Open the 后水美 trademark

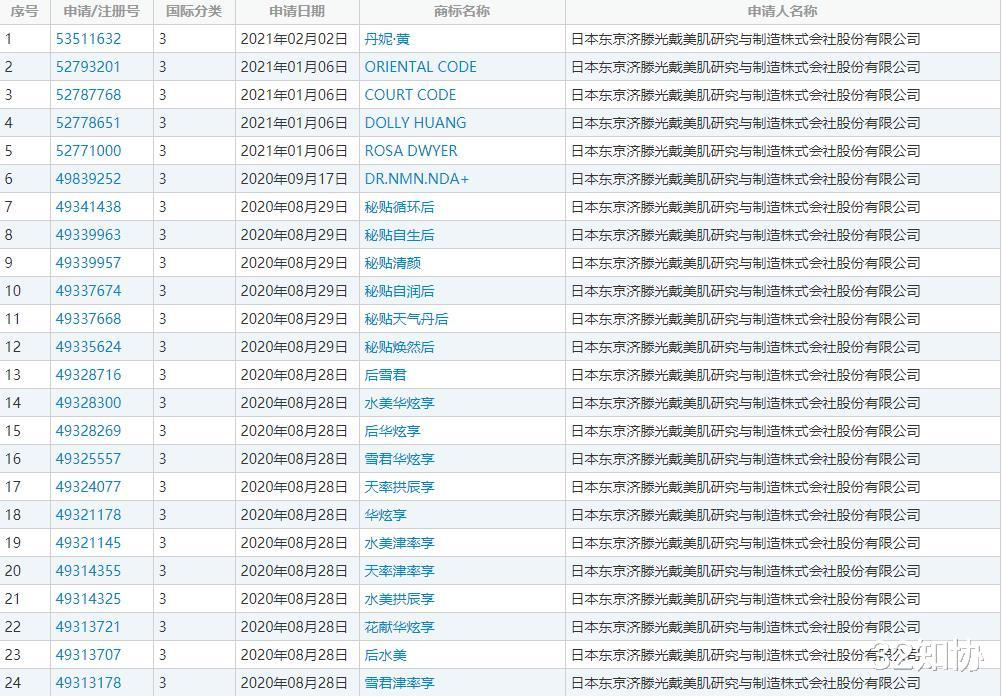point(385,655)
